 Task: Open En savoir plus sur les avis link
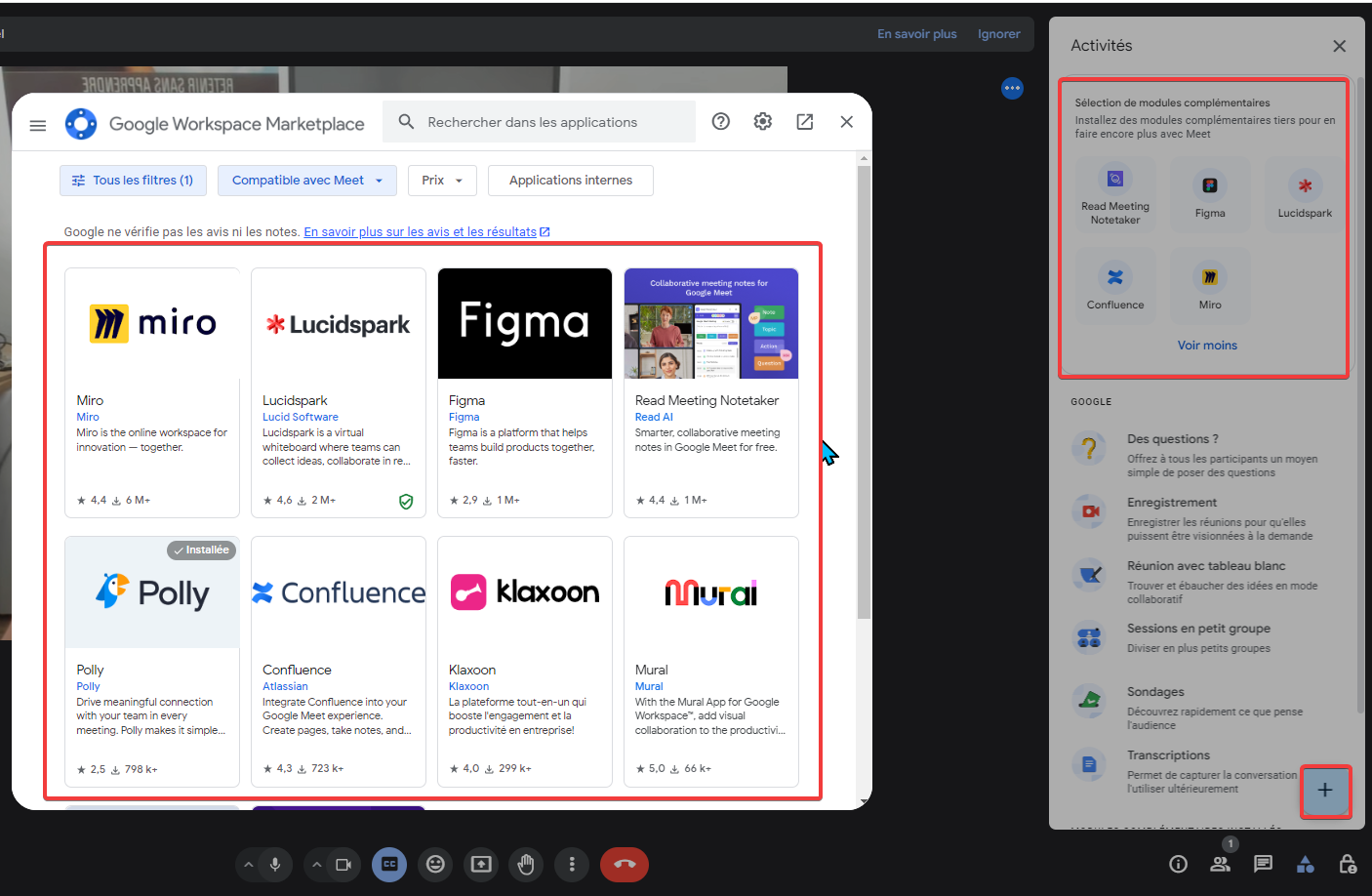tap(426, 232)
